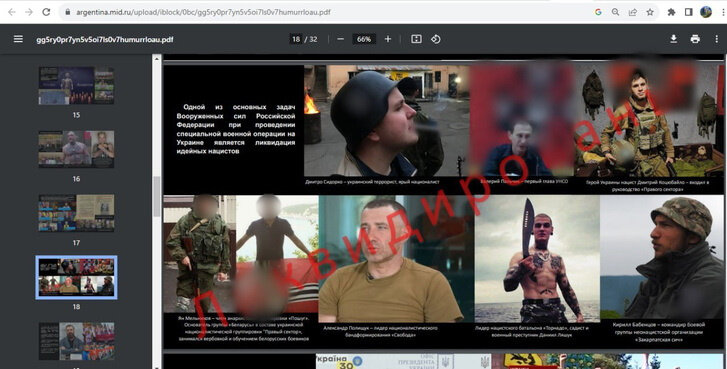Click the address bar URL

tap(203, 13)
